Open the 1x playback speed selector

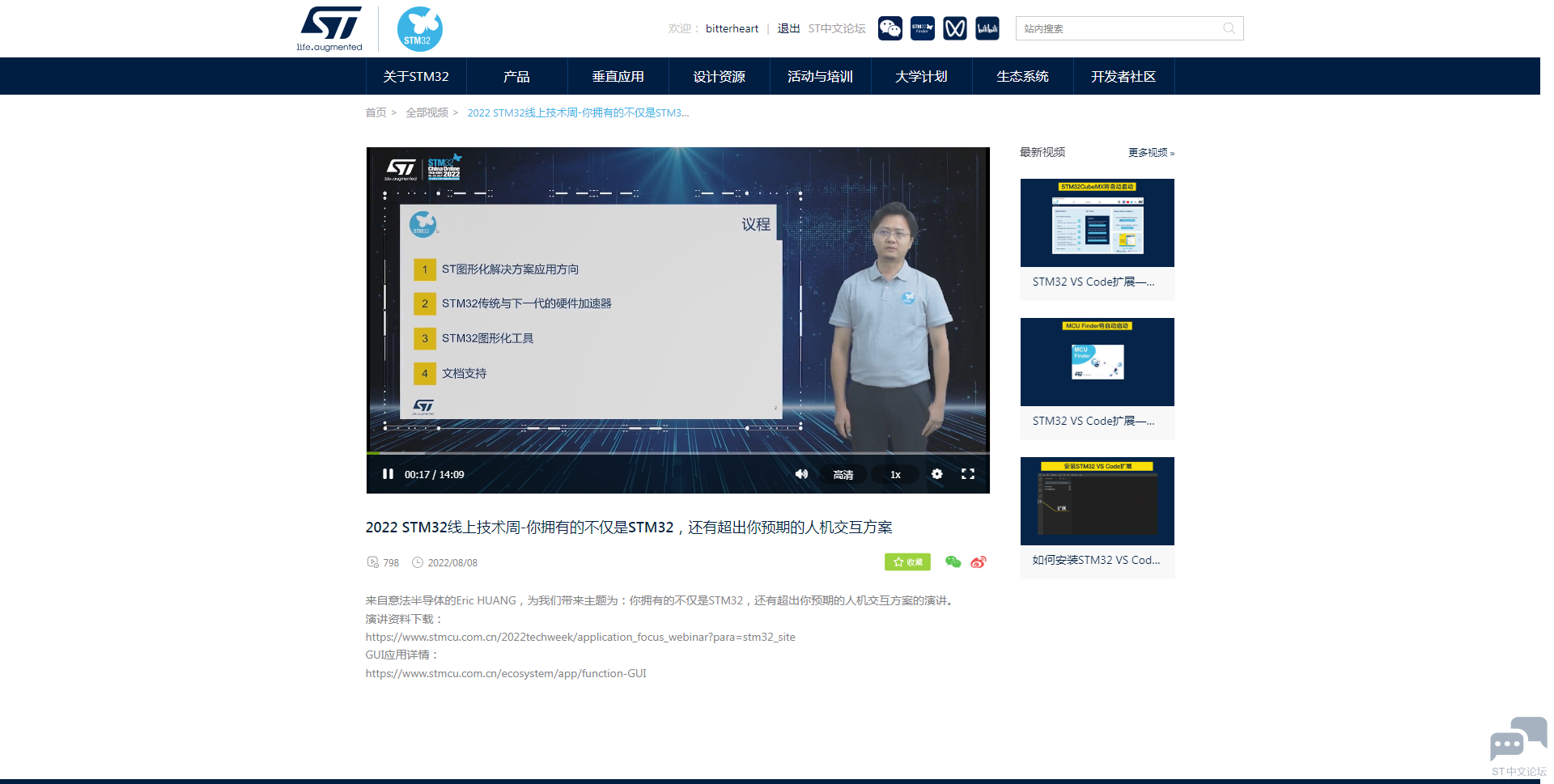(x=895, y=475)
